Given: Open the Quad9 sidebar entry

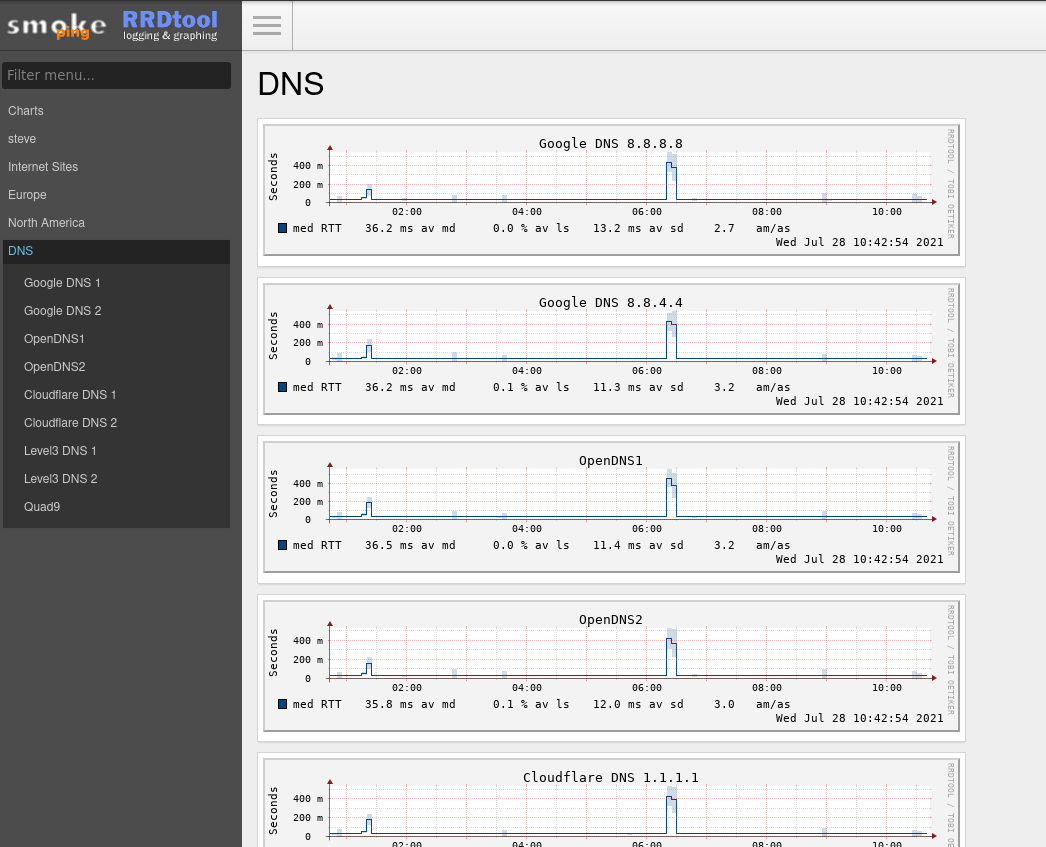Looking at the screenshot, I should point(42,507).
